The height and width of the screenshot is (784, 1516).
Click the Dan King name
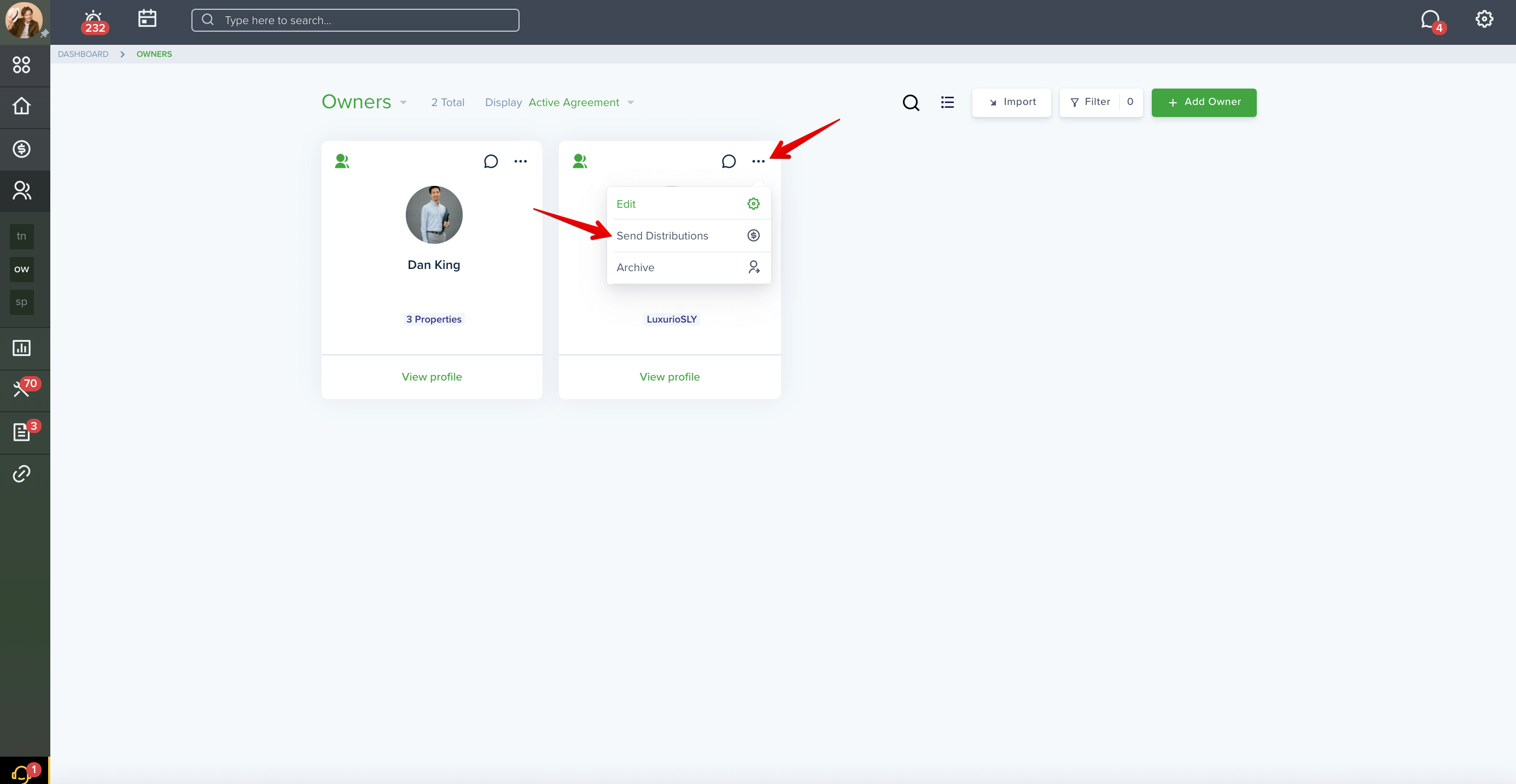pyautogui.click(x=434, y=265)
